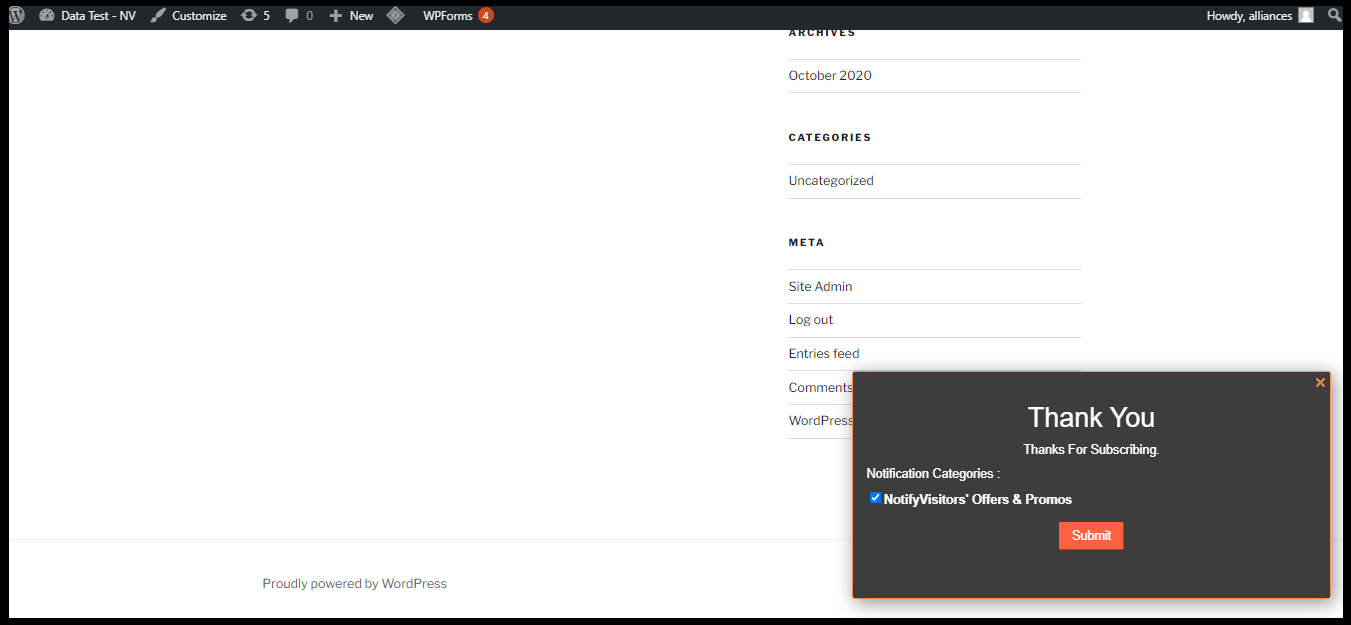Click the Thanks For Subscribing text
The height and width of the screenshot is (625, 1351).
coord(1091,450)
